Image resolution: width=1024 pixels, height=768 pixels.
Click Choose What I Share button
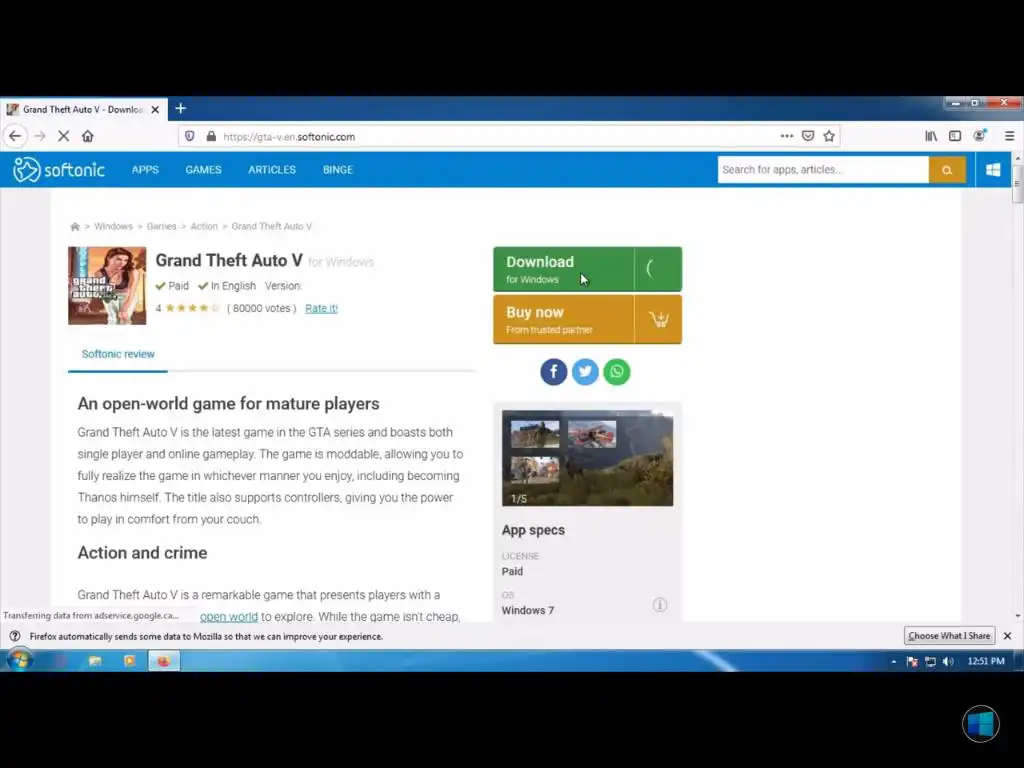point(950,635)
